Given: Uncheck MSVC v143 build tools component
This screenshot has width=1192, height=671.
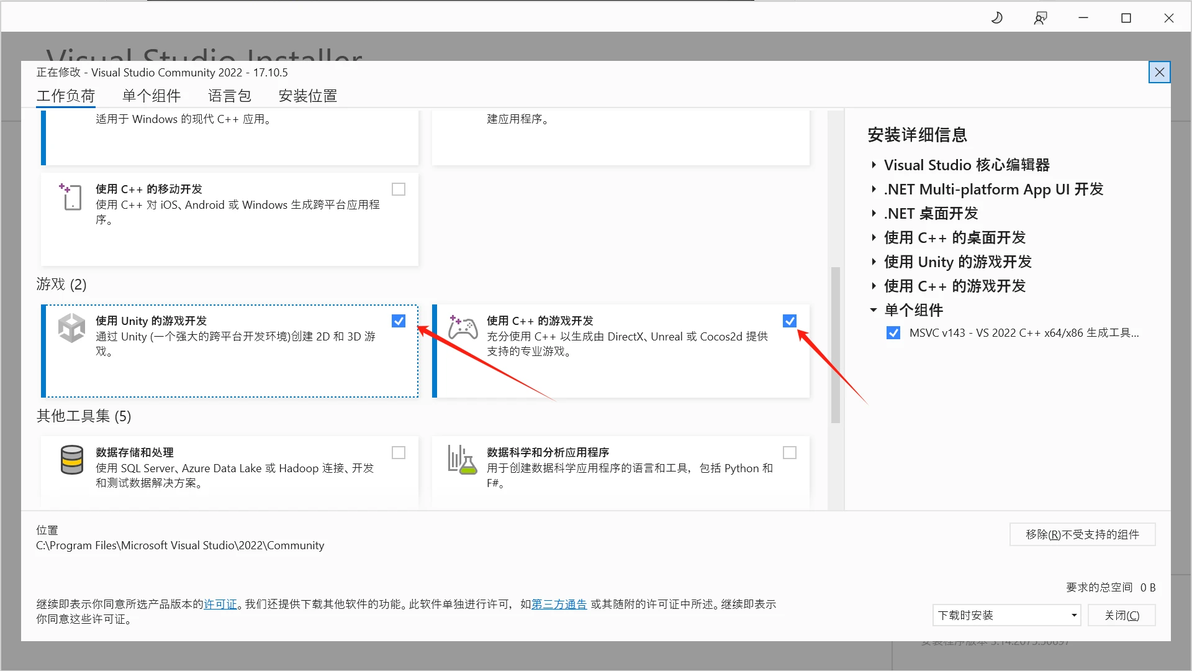Looking at the screenshot, I should coord(893,333).
